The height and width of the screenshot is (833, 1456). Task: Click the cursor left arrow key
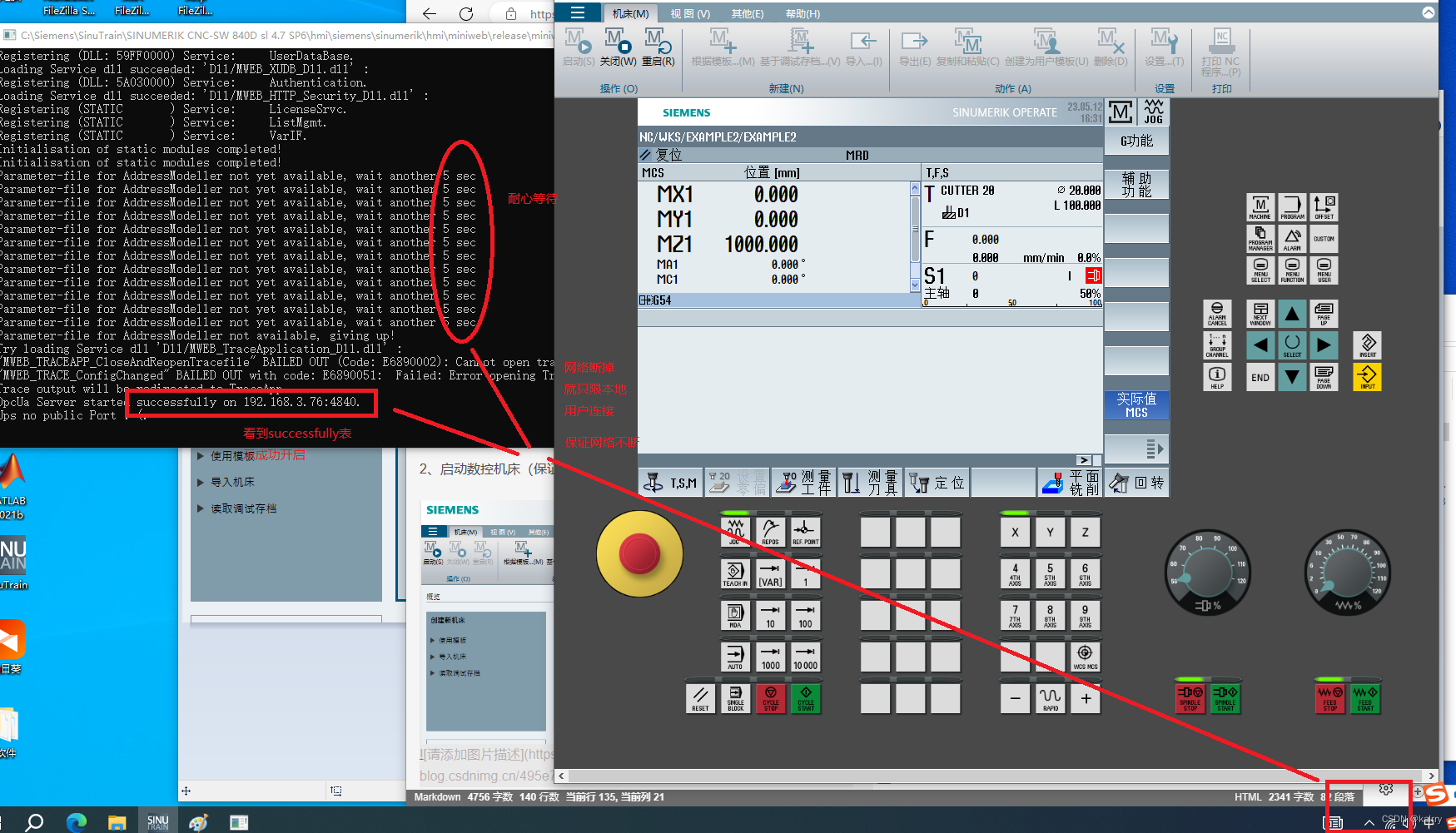point(1260,345)
